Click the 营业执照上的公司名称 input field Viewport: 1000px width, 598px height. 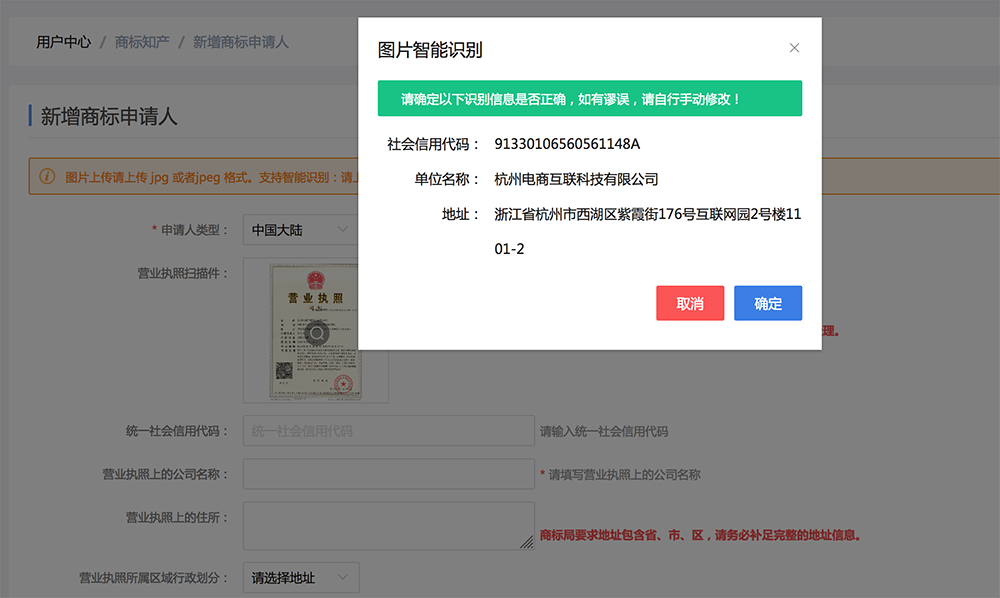(388, 474)
